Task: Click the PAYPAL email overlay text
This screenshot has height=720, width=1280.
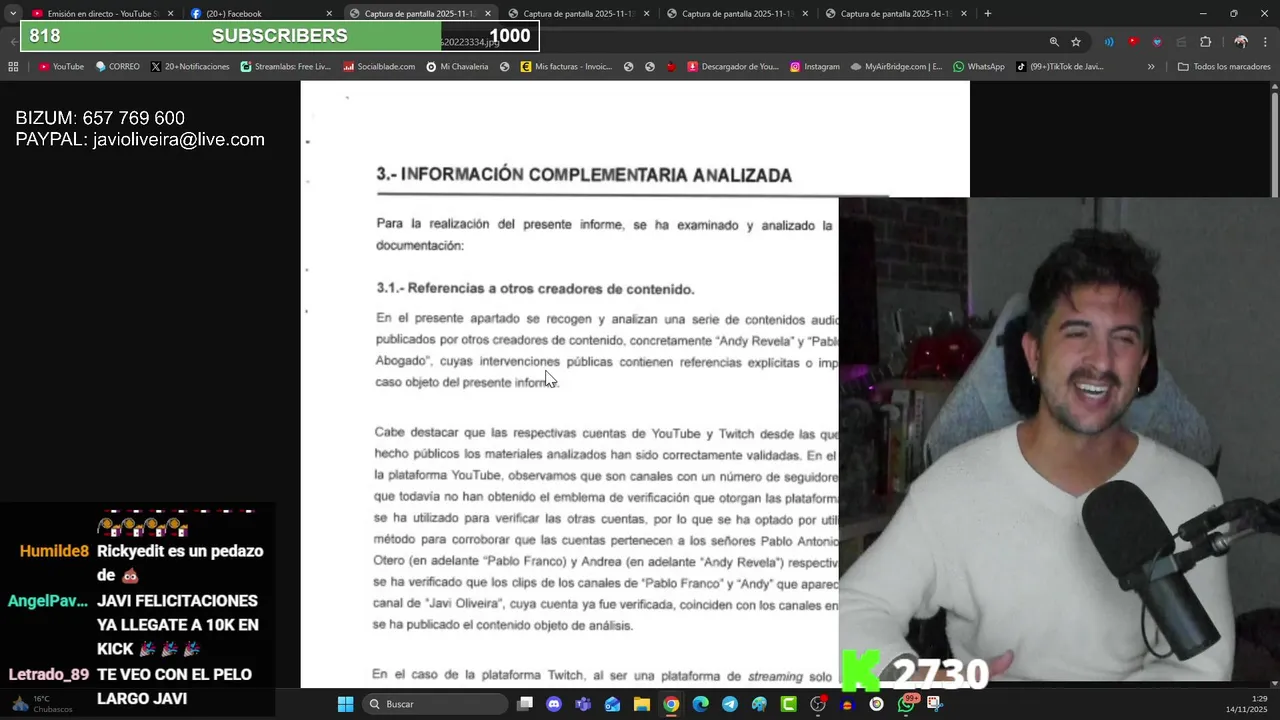Action: point(140,140)
